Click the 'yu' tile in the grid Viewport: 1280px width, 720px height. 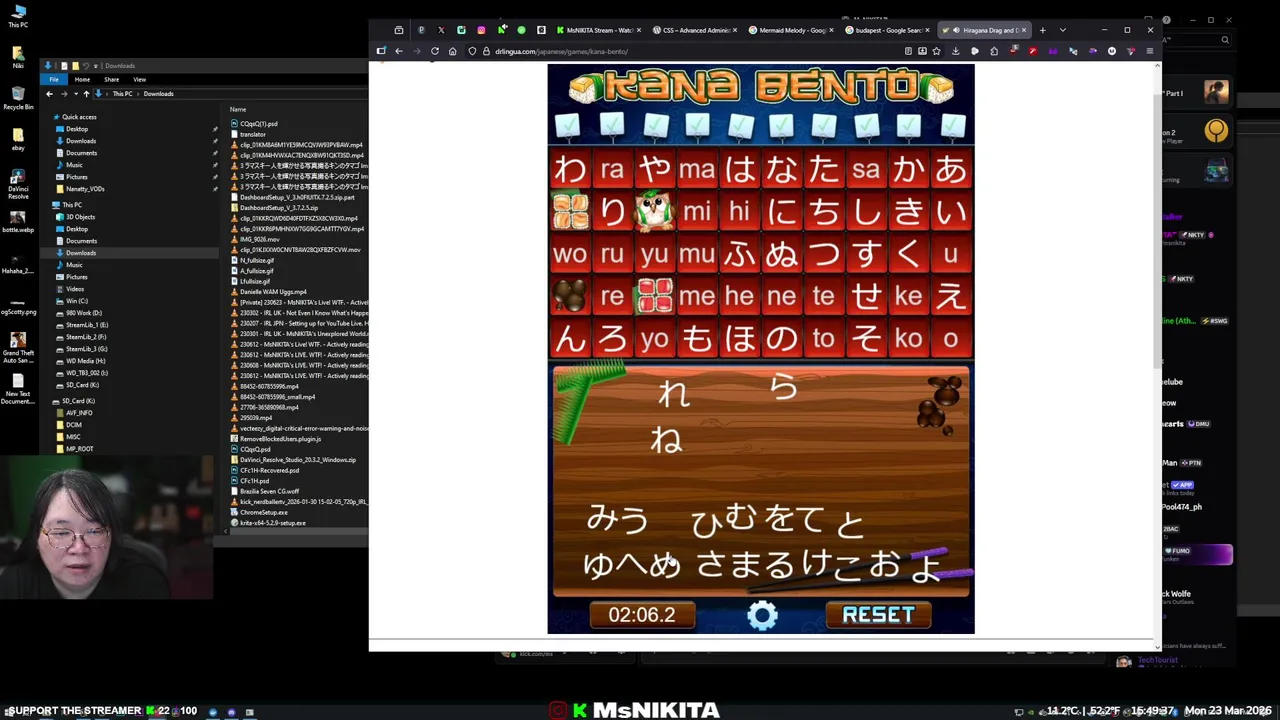coord(655,254)
